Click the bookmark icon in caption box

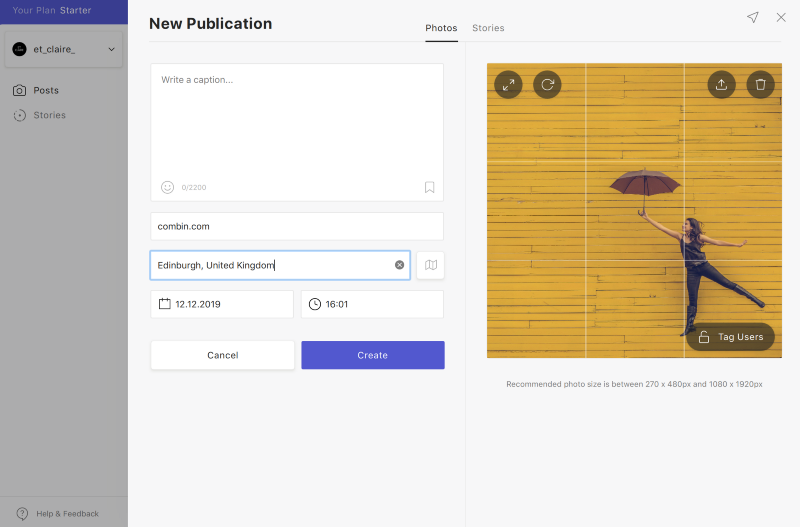429,187
